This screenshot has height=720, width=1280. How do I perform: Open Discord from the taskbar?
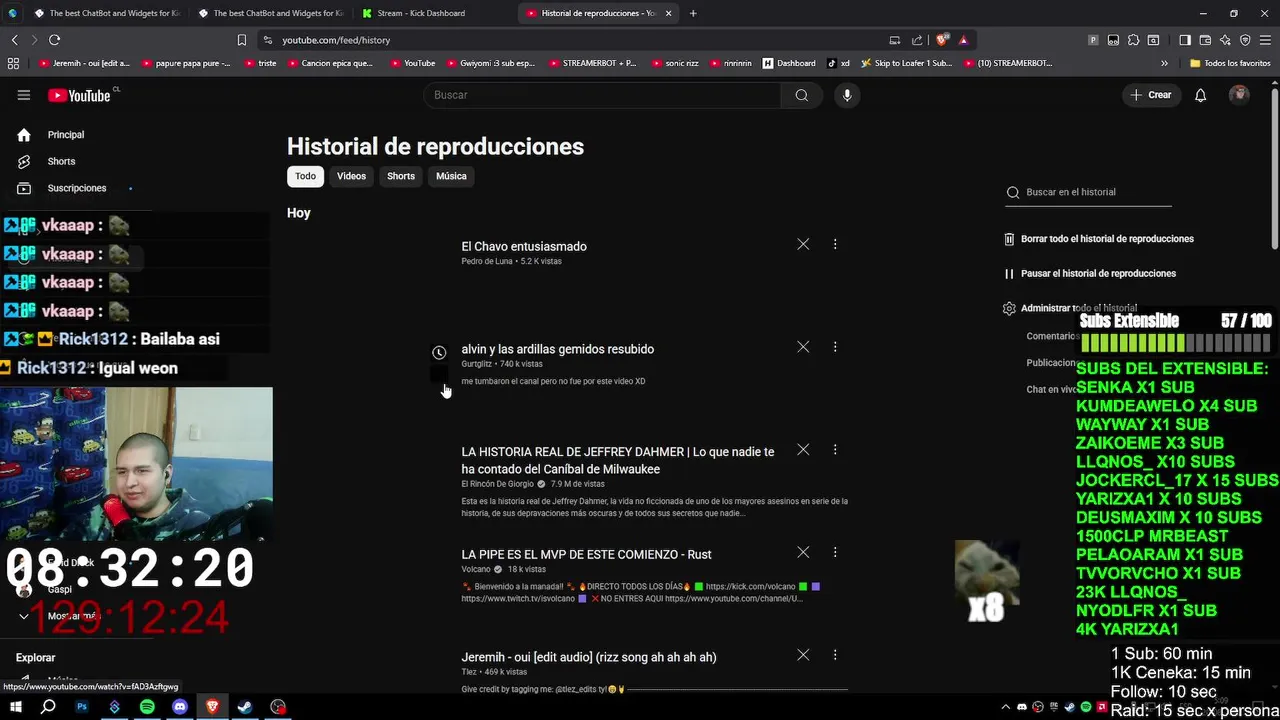(180, 707)
